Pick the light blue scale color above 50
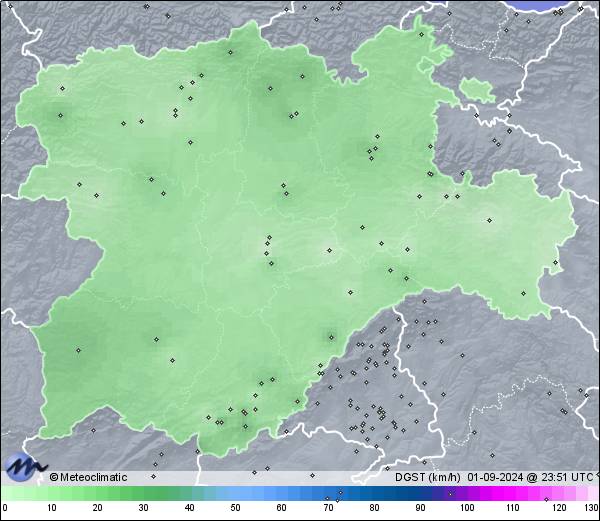Viewport: 600px width, 521px height. pos(235,494)
